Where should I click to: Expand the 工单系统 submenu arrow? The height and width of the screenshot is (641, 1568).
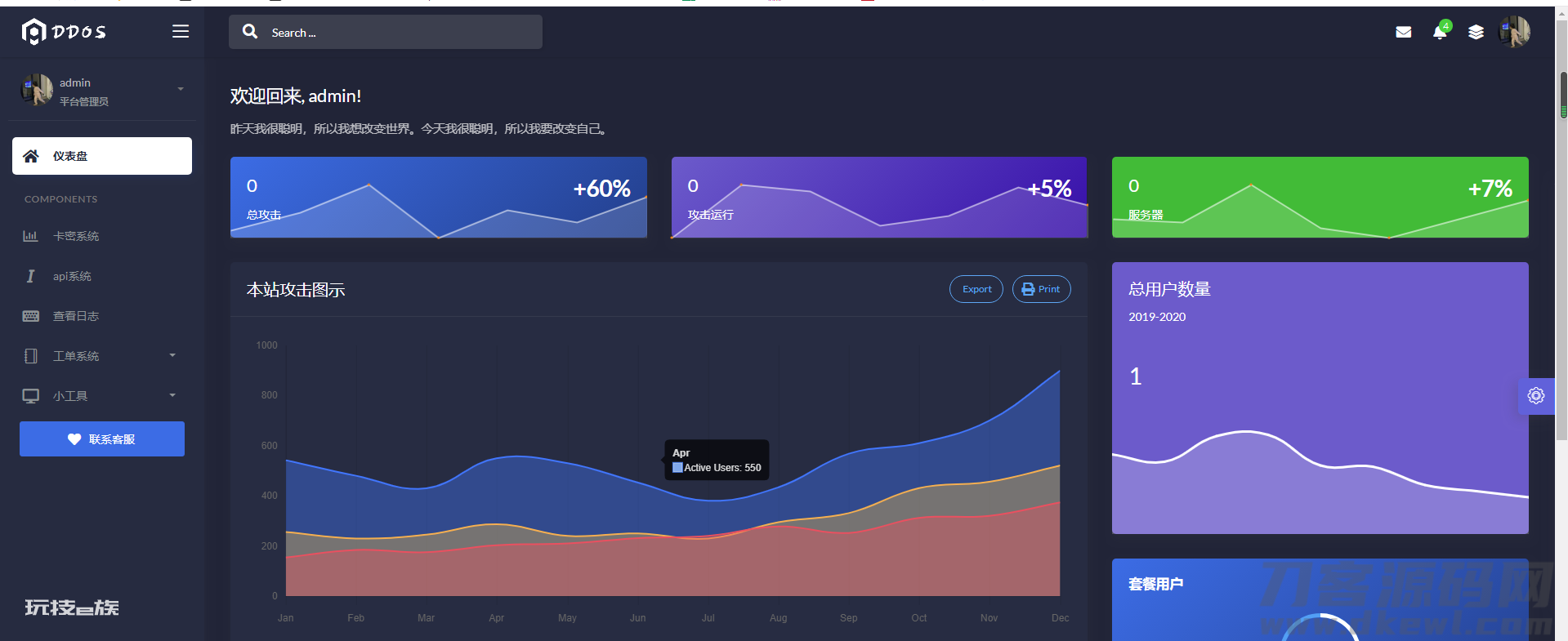click(172, 355)
